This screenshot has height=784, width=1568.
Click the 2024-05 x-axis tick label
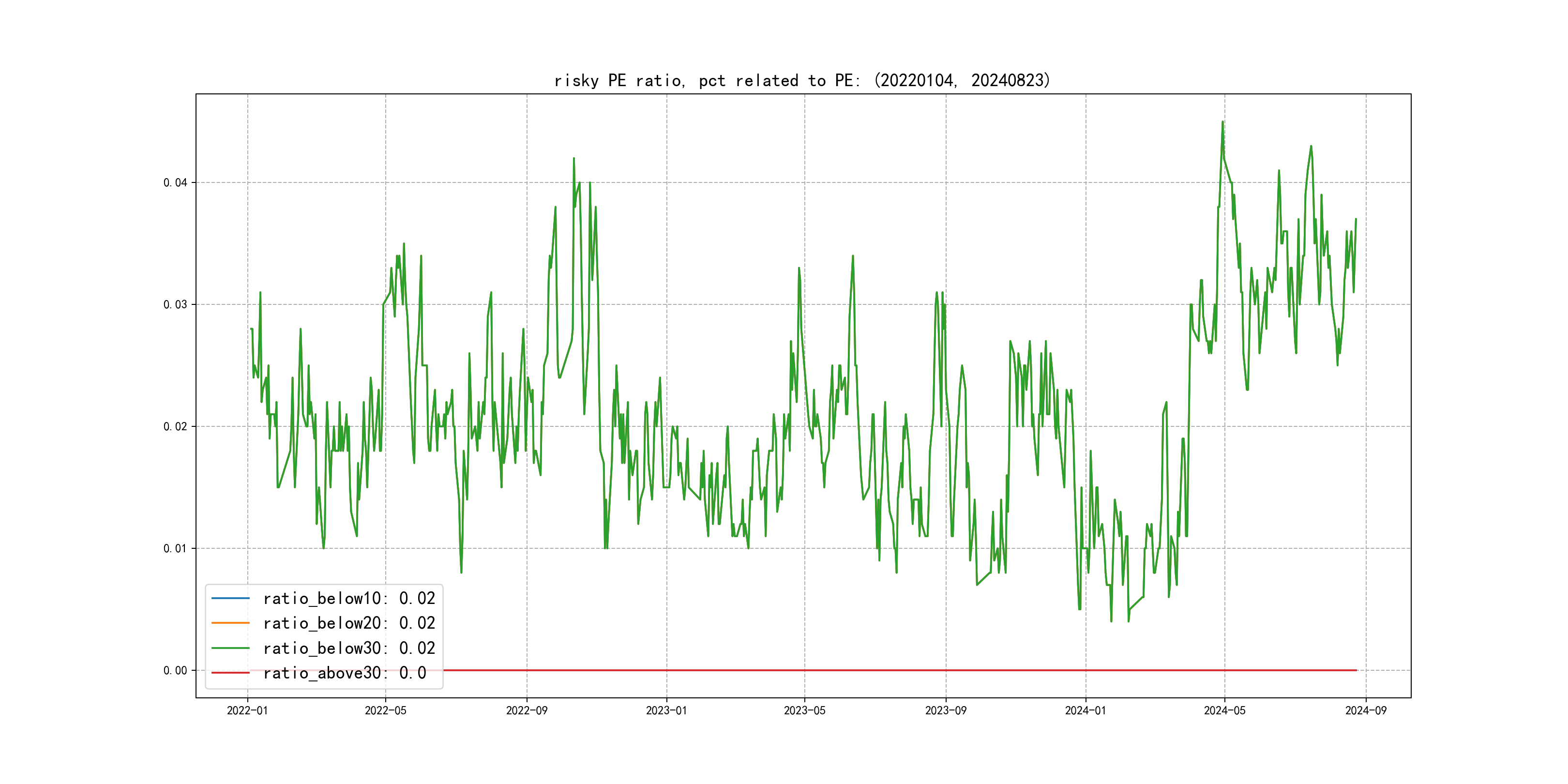[1224, 710]
